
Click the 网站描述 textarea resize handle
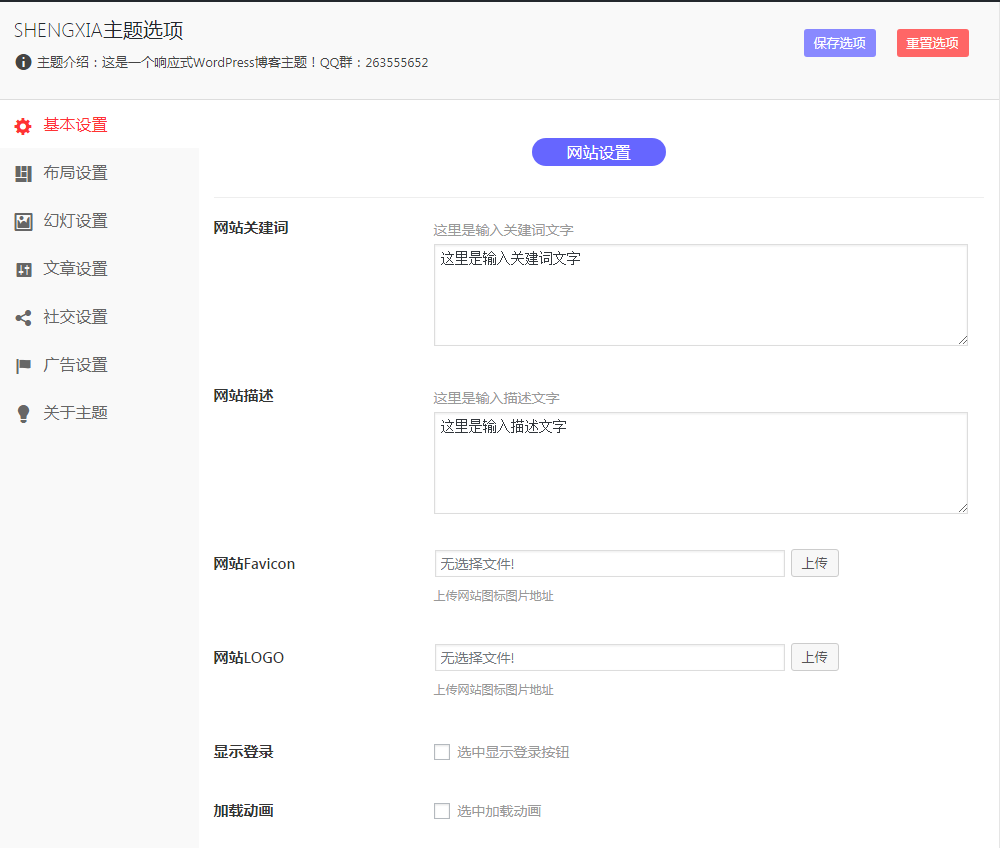(x=962, y=508)
